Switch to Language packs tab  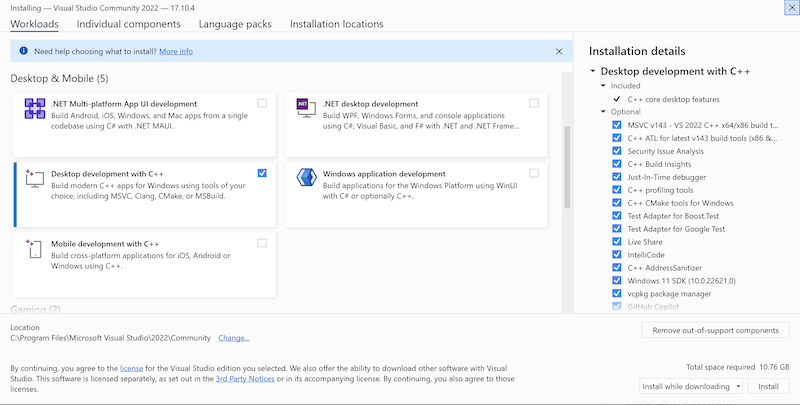coord(235,24)
